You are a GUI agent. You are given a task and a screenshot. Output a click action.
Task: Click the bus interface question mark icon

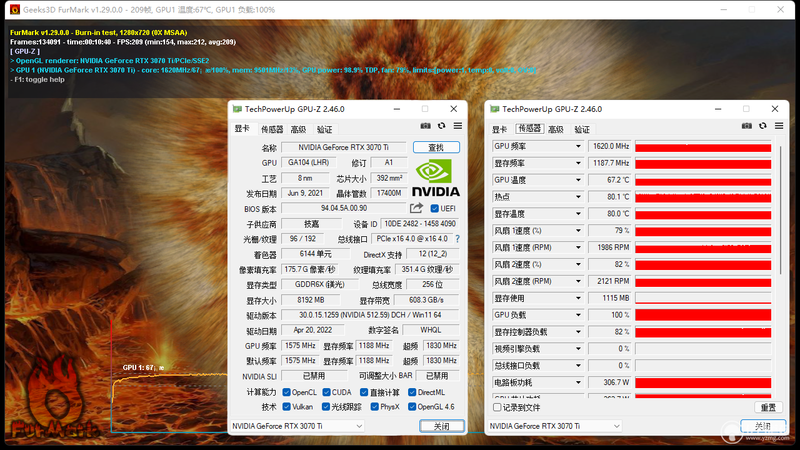point(458,239)
